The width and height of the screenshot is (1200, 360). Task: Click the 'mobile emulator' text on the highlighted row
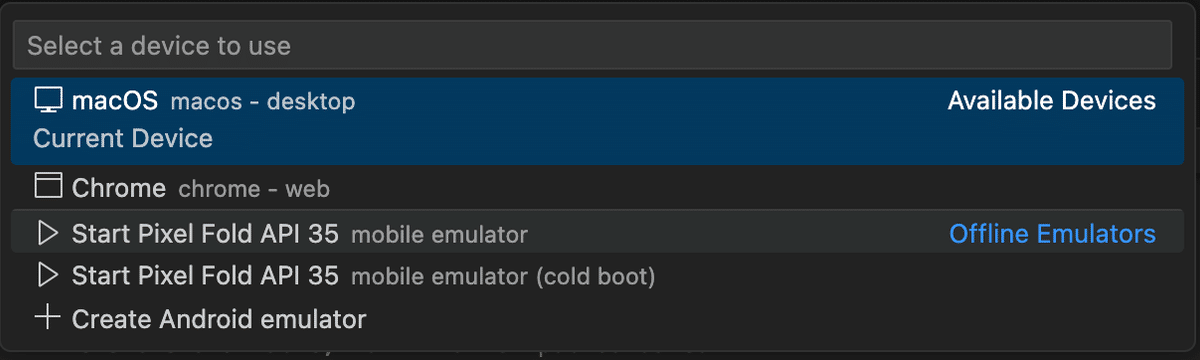pyautogui.click(x=439, y=235)
